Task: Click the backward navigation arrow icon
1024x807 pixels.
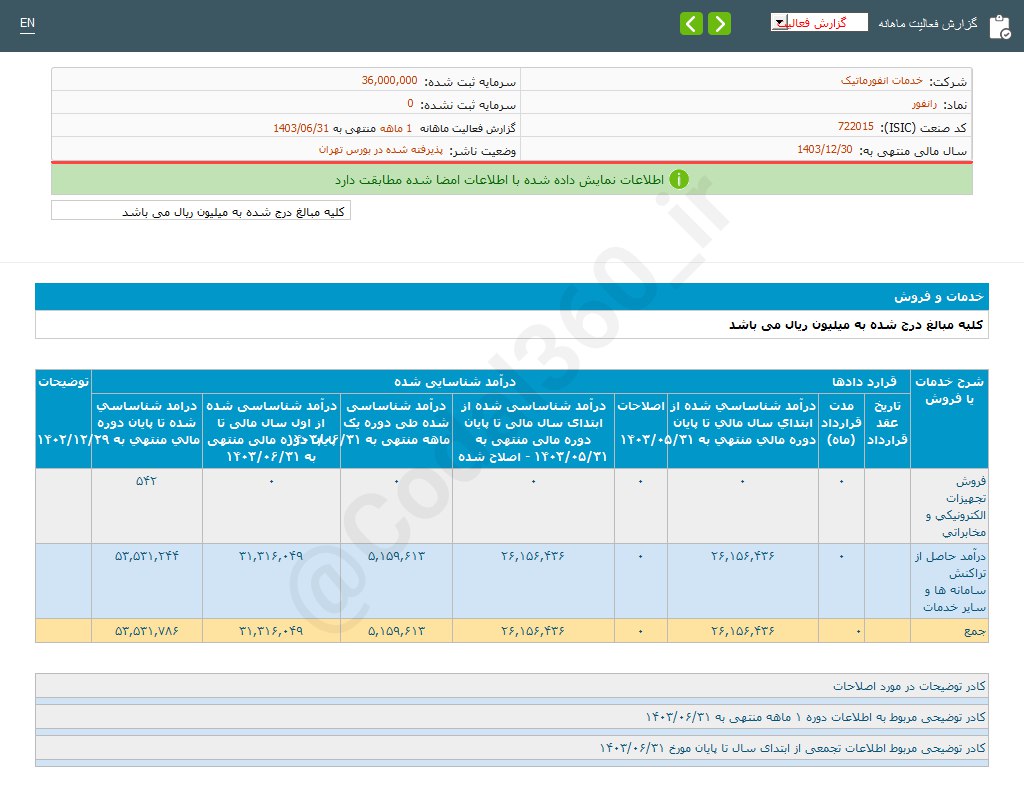Action: click(691, 22)
